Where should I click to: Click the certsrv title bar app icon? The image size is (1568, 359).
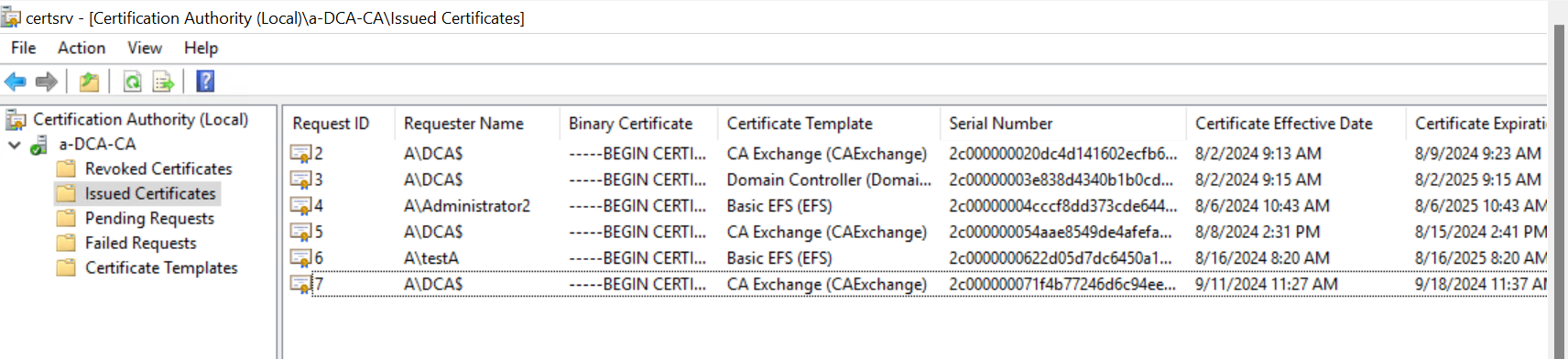tap(11, 17)
